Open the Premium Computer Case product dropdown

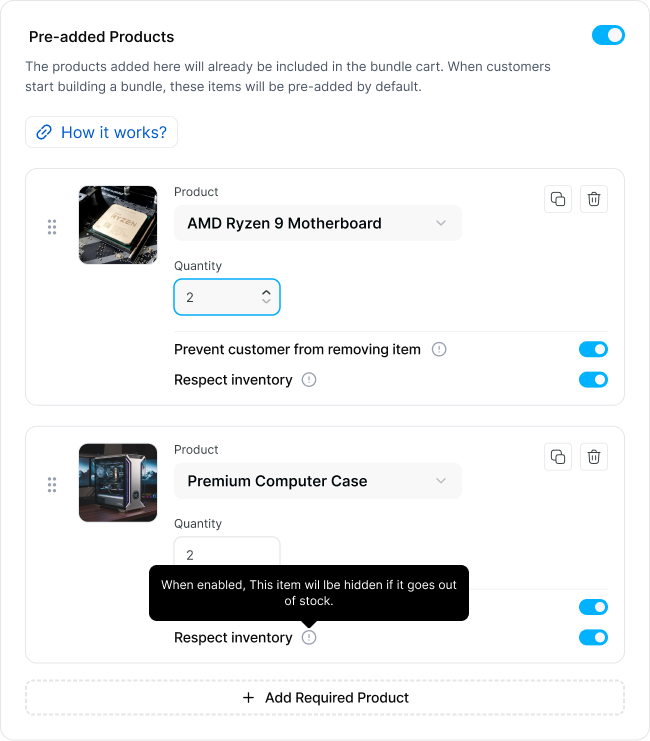click(x=318, y=481)
